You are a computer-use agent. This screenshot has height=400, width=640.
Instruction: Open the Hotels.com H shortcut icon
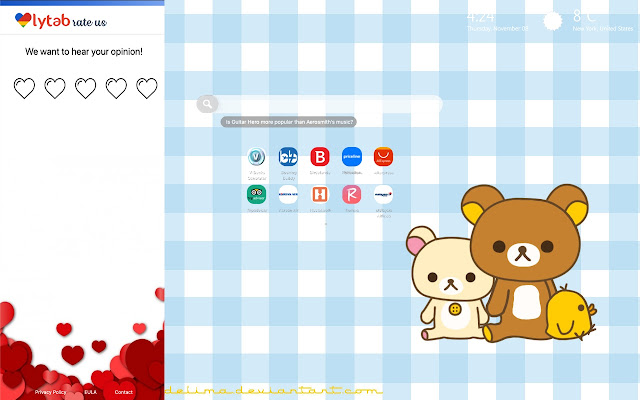(320, 194)
